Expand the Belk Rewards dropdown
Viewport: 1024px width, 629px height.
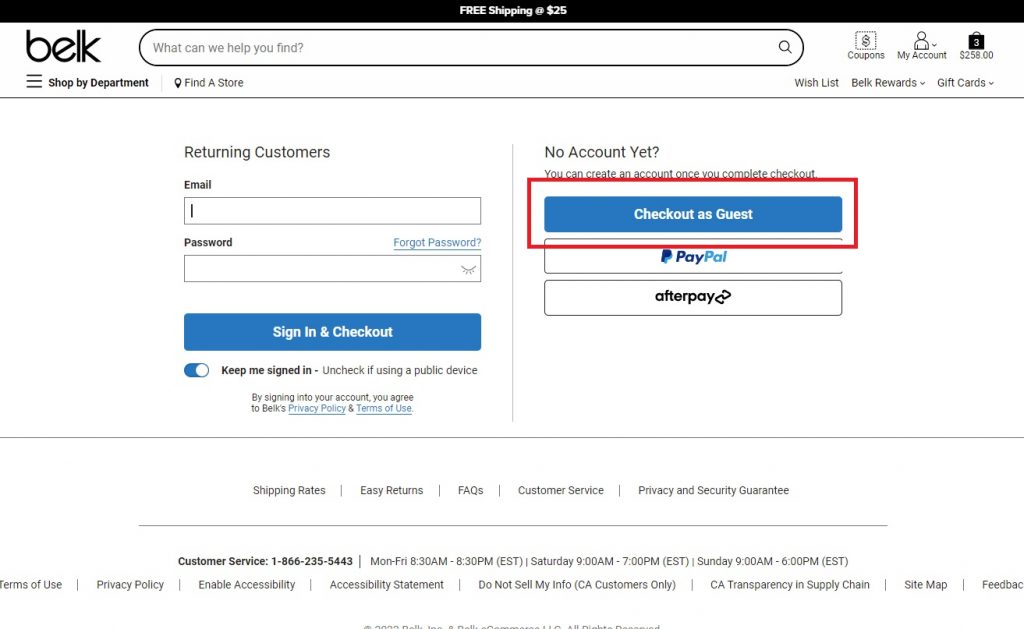(888, 83)
